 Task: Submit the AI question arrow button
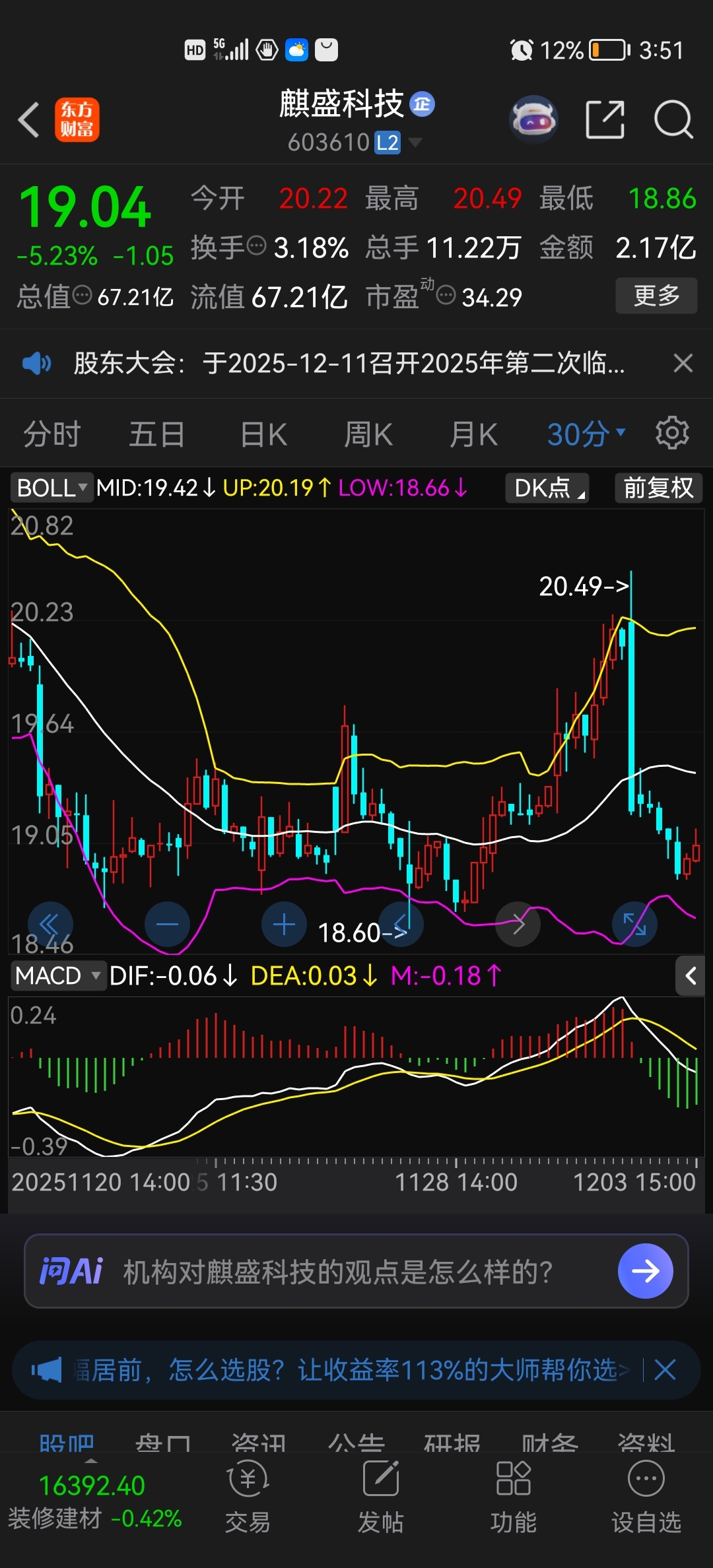[646, 1271]
